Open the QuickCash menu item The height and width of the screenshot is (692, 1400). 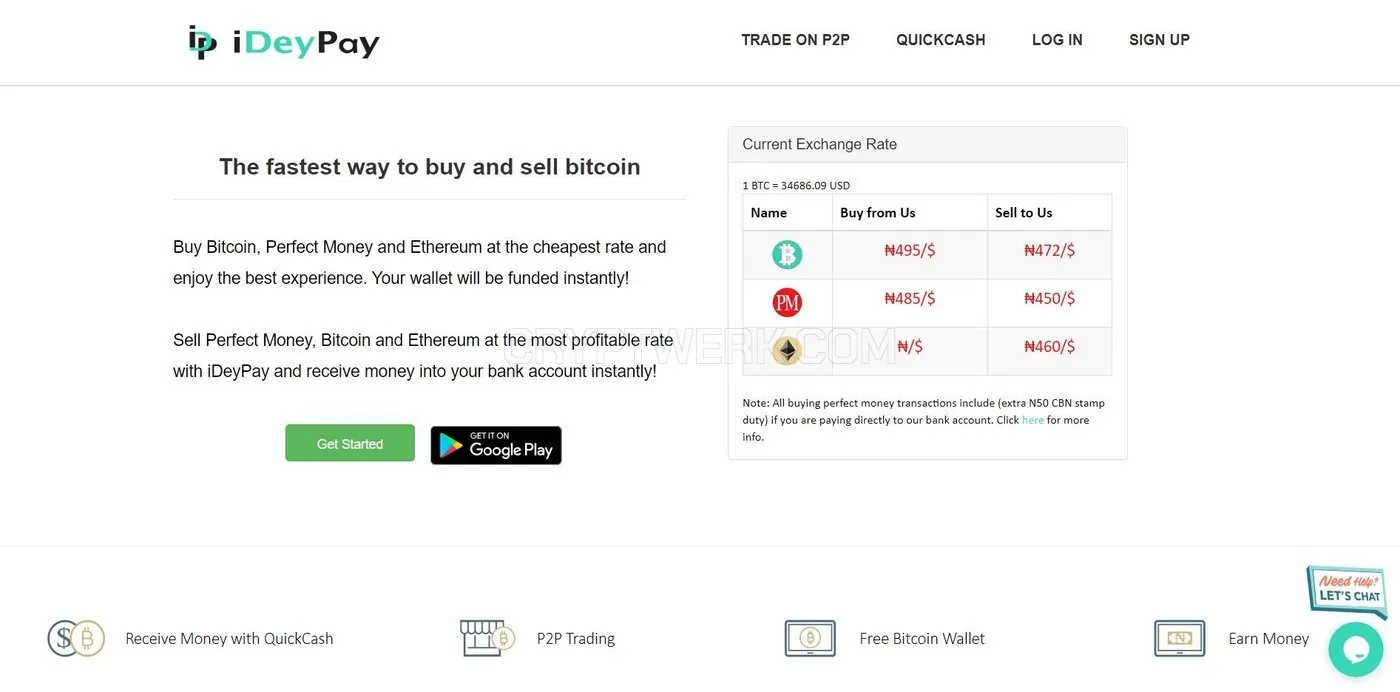(x=941, y=40)
